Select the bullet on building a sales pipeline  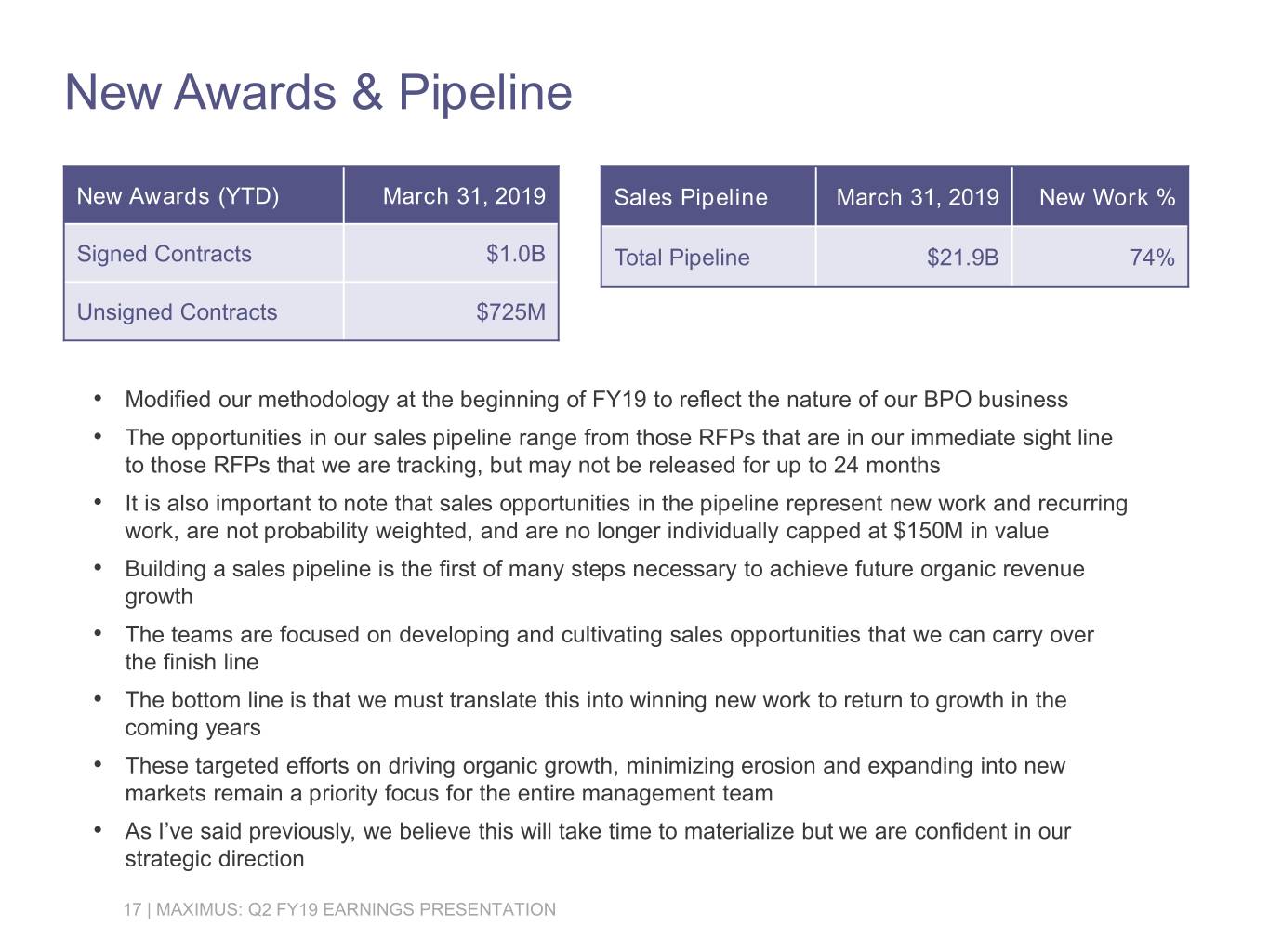tap(604, 582)
